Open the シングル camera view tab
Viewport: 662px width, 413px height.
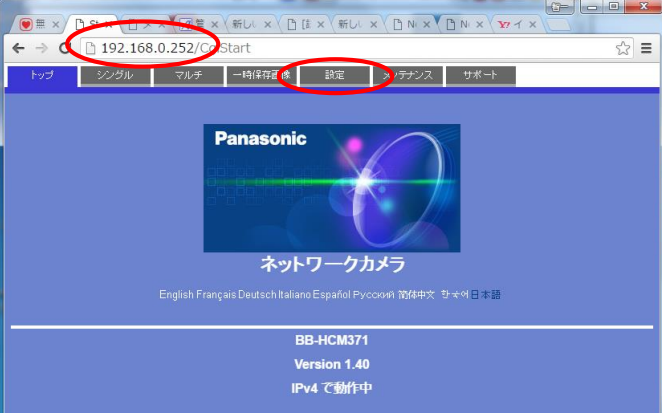pyautogui.click(x=114, y=76)
